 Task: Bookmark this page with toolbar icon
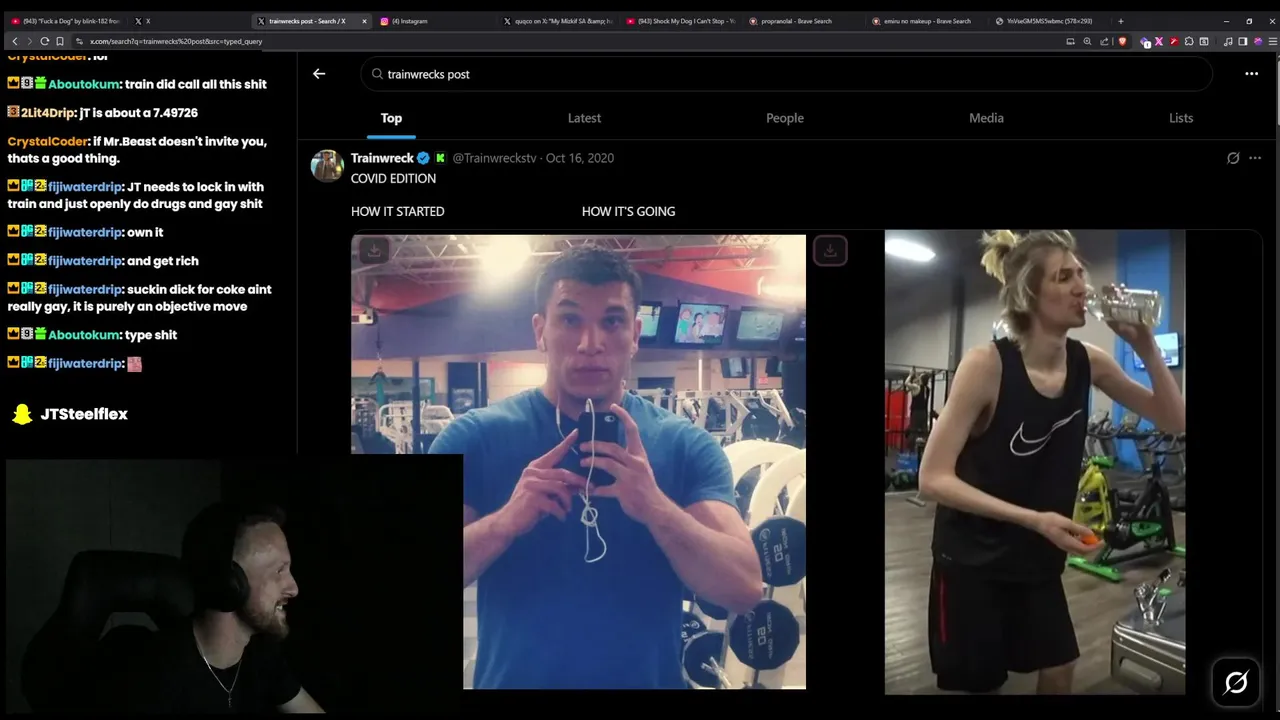60,41
